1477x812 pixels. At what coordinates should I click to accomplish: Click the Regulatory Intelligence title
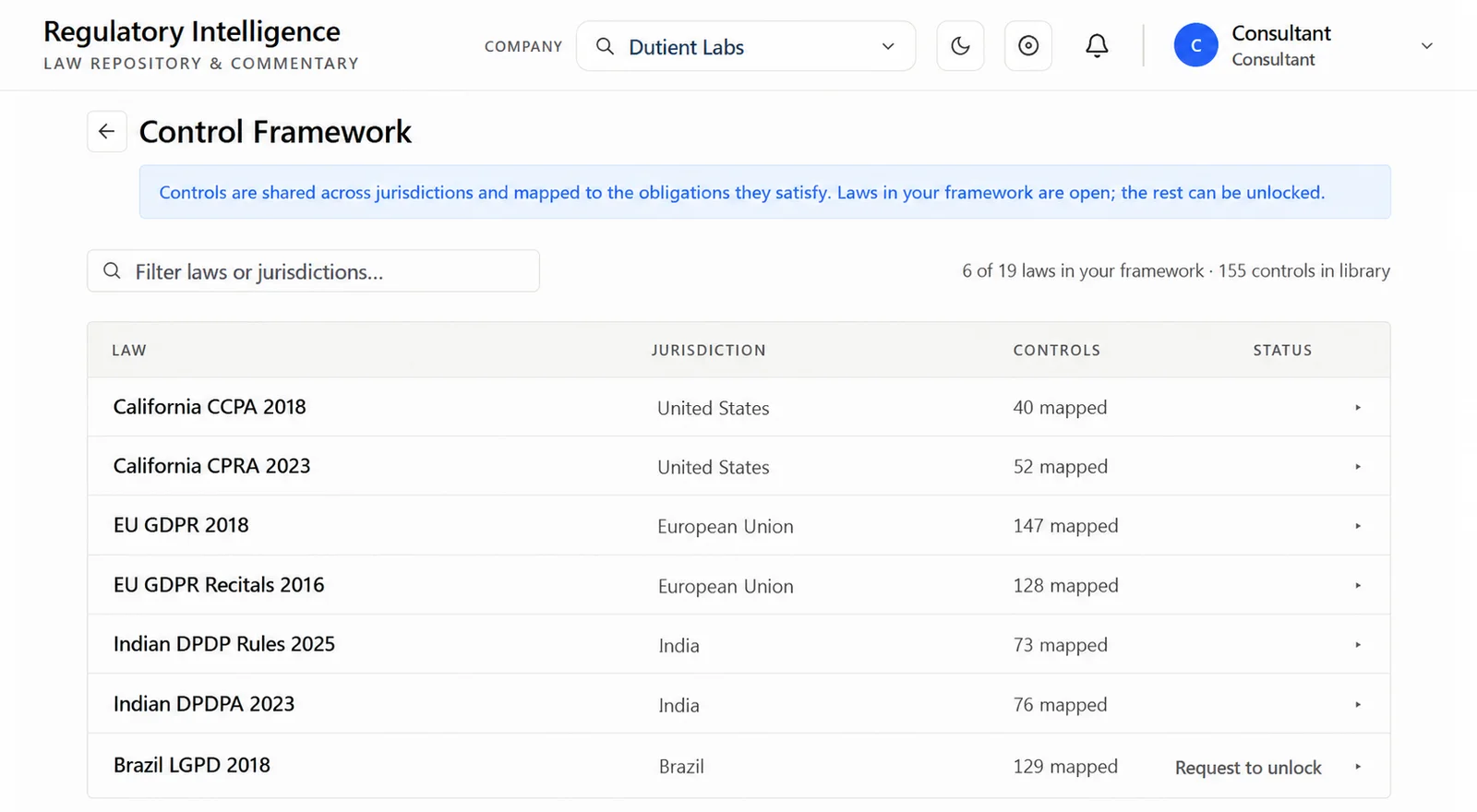[192, 31]
